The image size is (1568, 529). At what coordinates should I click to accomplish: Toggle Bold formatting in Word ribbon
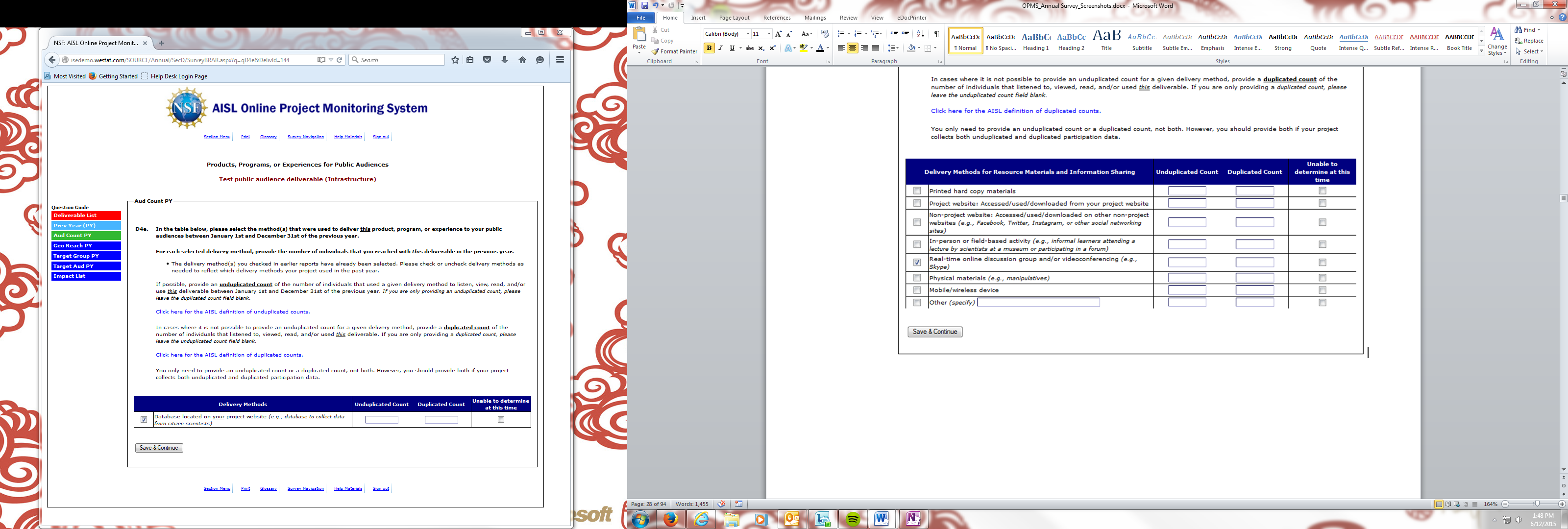pos(709,48)
